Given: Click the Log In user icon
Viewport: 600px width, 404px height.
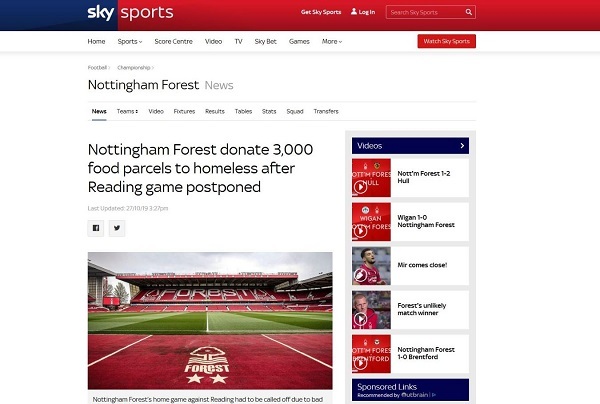Looking at the screenshot, I should [x=354, y=11].
